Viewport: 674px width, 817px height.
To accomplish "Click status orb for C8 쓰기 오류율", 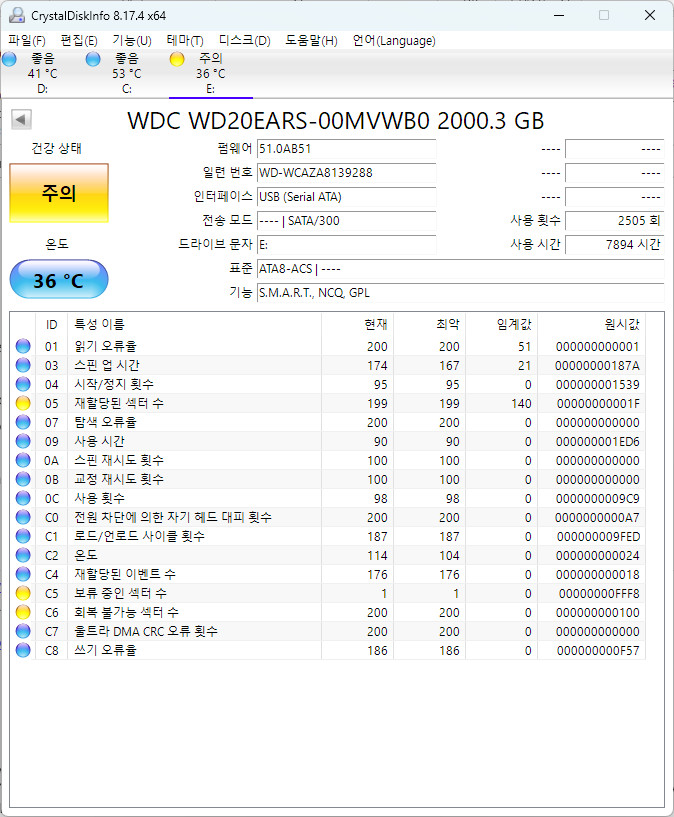I will [23, 650].
